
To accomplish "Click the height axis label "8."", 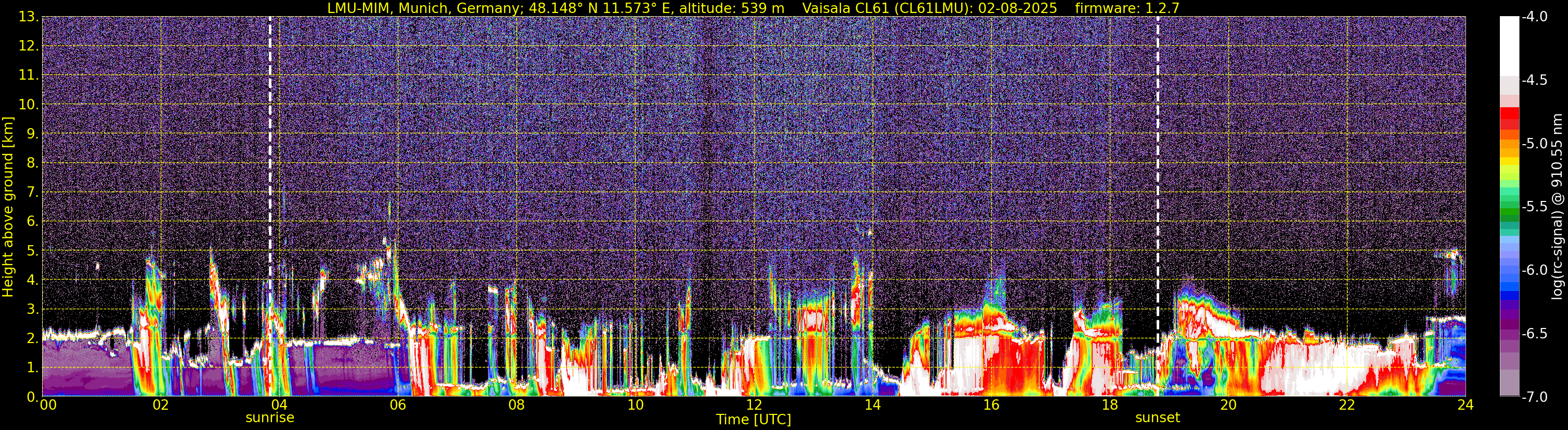I will coord(33,163).
